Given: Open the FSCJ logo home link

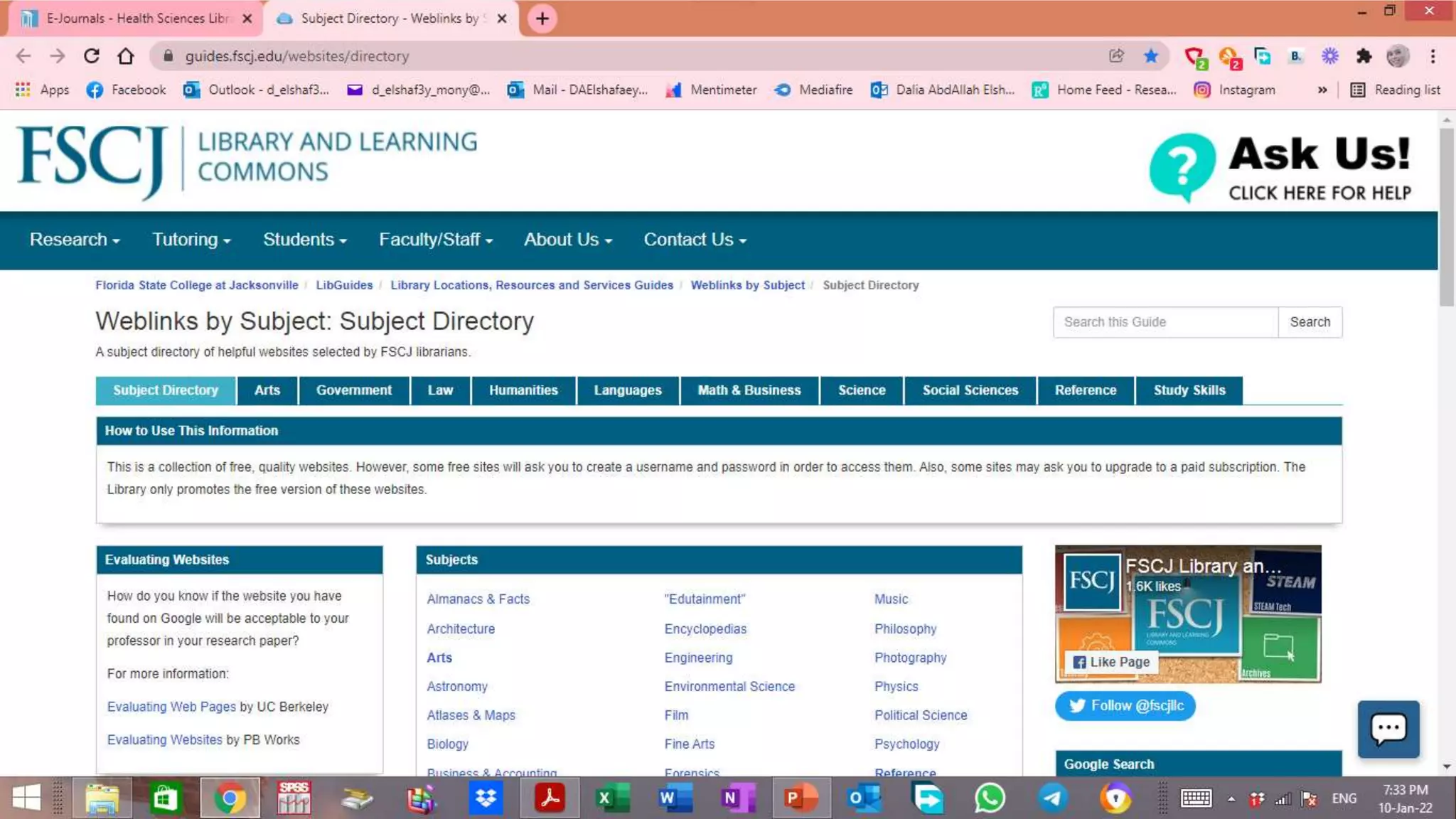Looking at the screenshot, I should pyautogui.click(x=92, y=160).
